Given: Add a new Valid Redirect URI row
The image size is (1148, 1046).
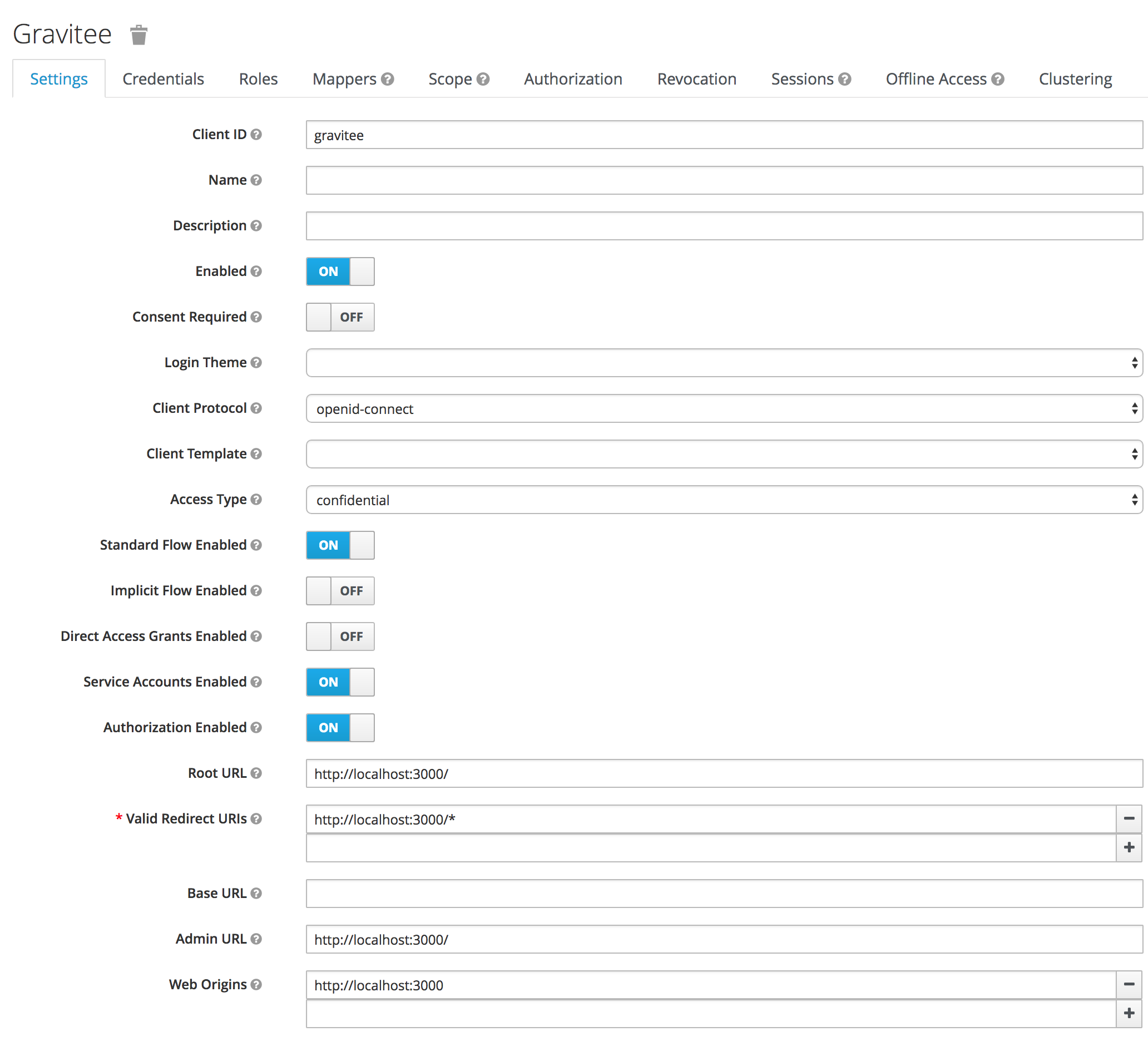Looking at the screenshot, I should click(x=1129, y=848).
